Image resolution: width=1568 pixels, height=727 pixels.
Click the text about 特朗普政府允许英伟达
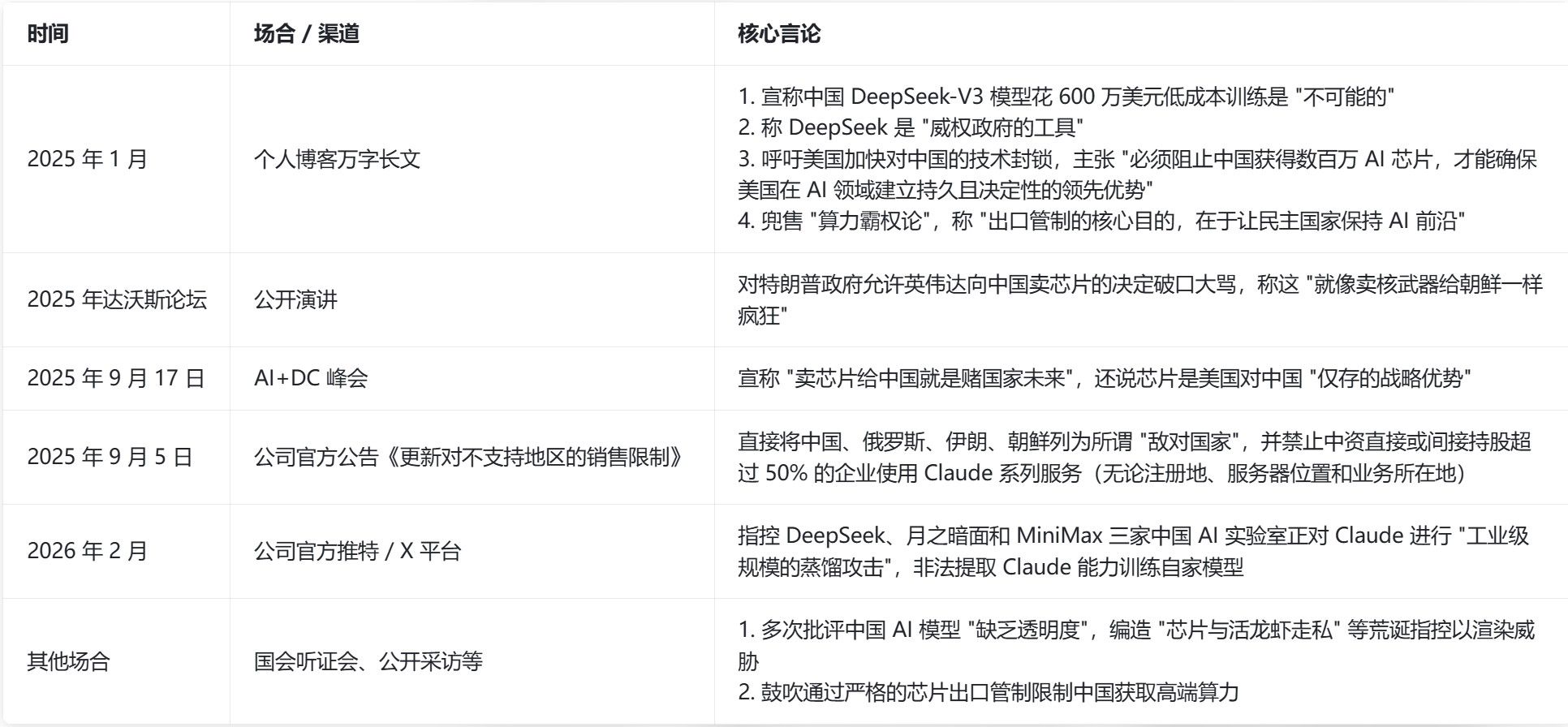1140,299
